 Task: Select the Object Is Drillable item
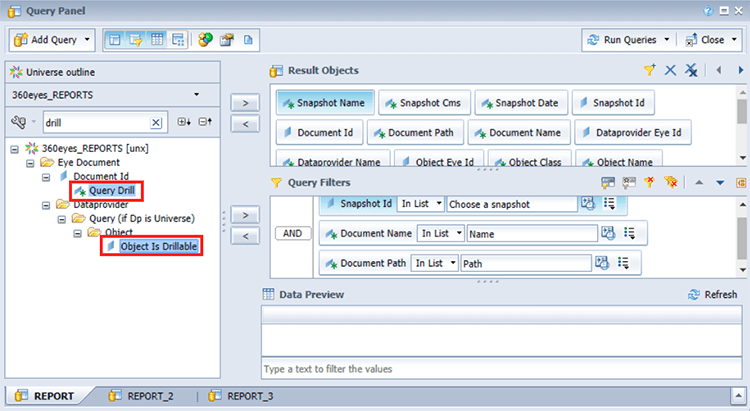(158, 246)
